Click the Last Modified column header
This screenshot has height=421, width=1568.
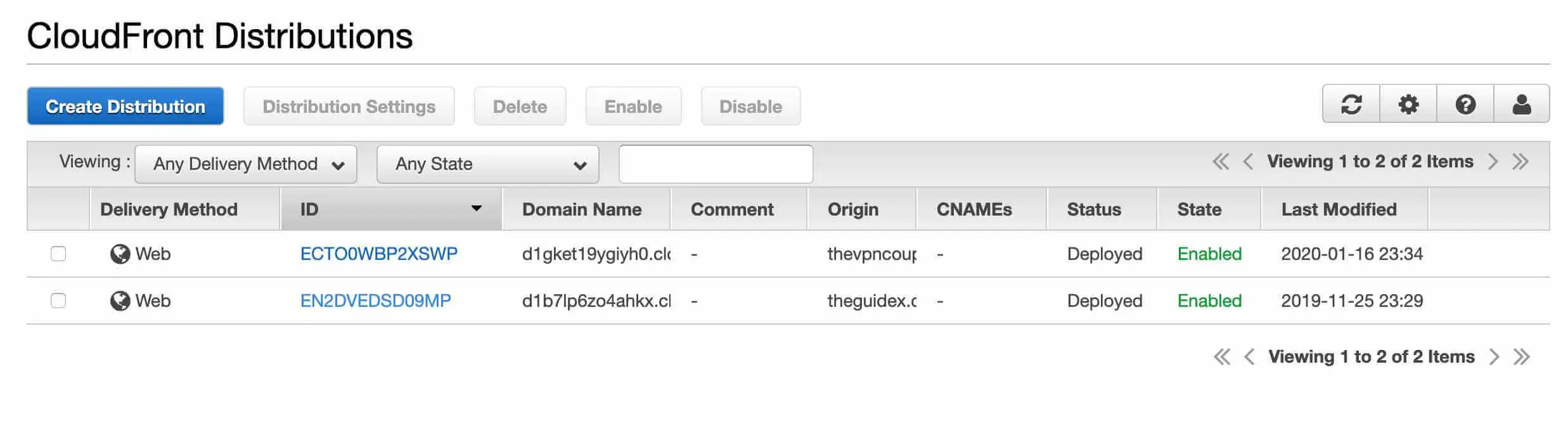pyautogui.click(x=1339, y=209)
